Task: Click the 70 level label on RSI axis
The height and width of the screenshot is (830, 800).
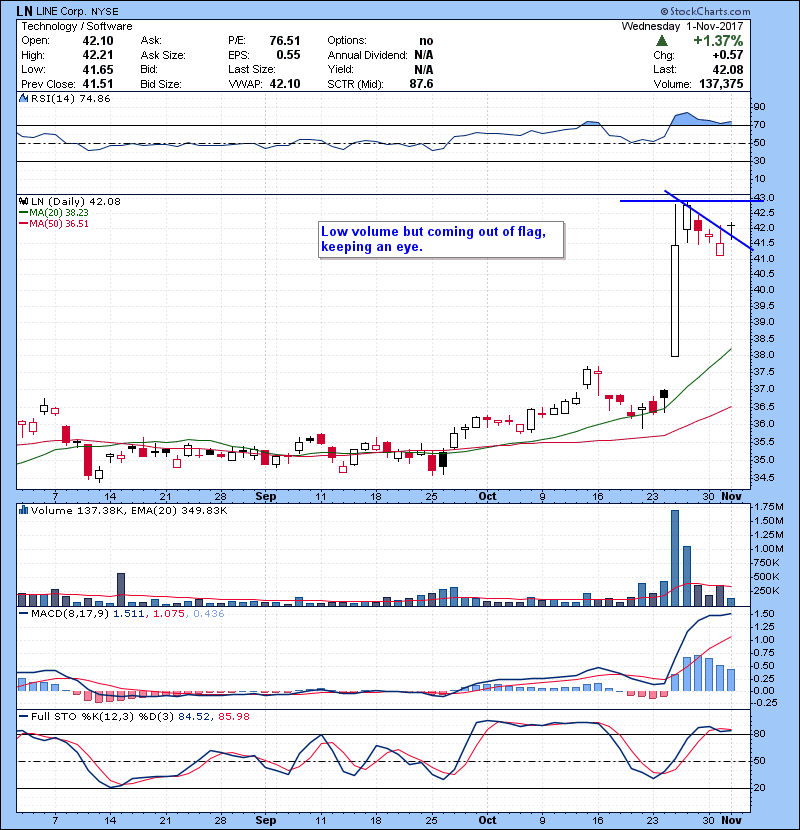Action: coord(760,125)
